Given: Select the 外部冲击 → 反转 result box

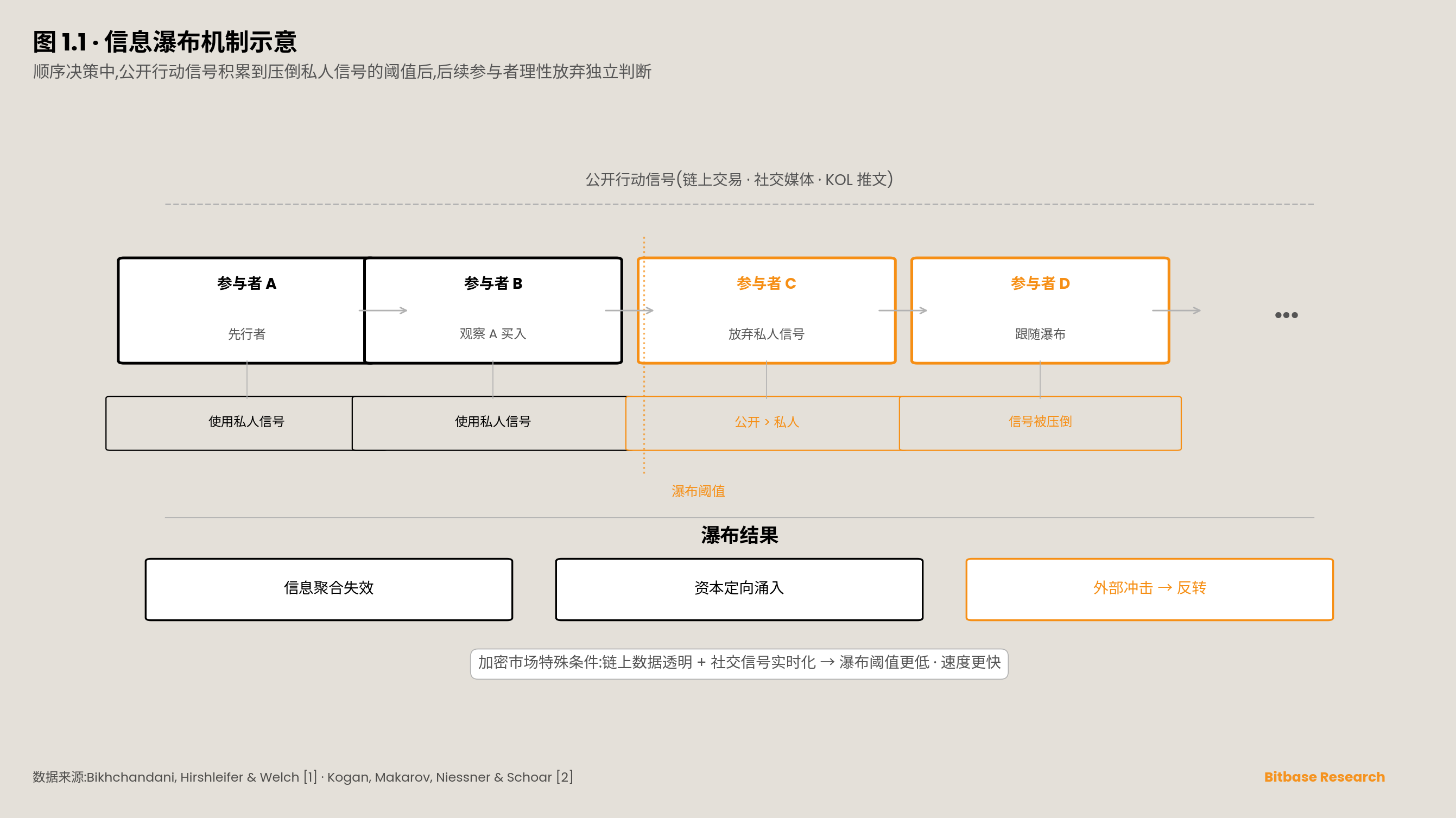Looking at the screenshot, I should pyautogui.click(x=1150, y=588).
